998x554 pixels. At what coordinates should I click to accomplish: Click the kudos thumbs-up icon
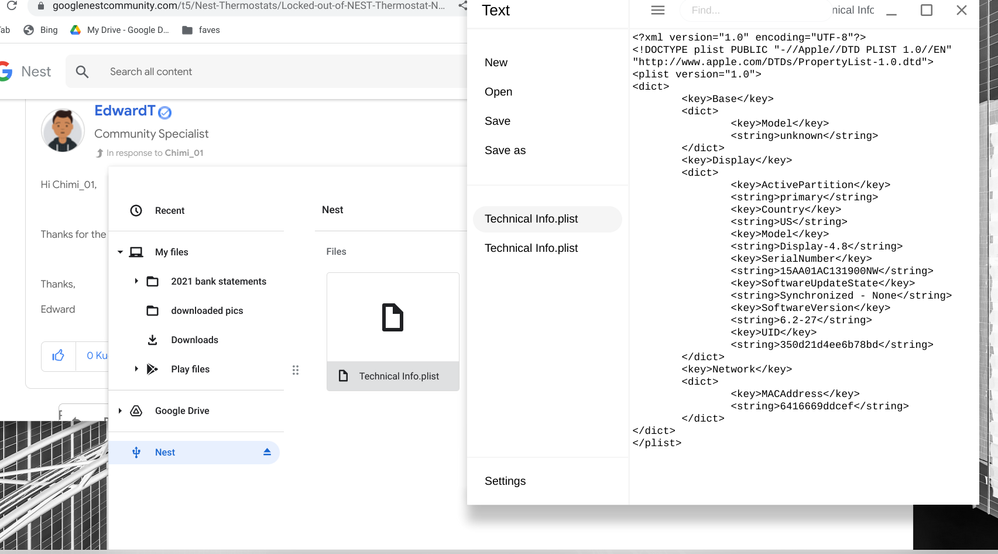[58, 355]
